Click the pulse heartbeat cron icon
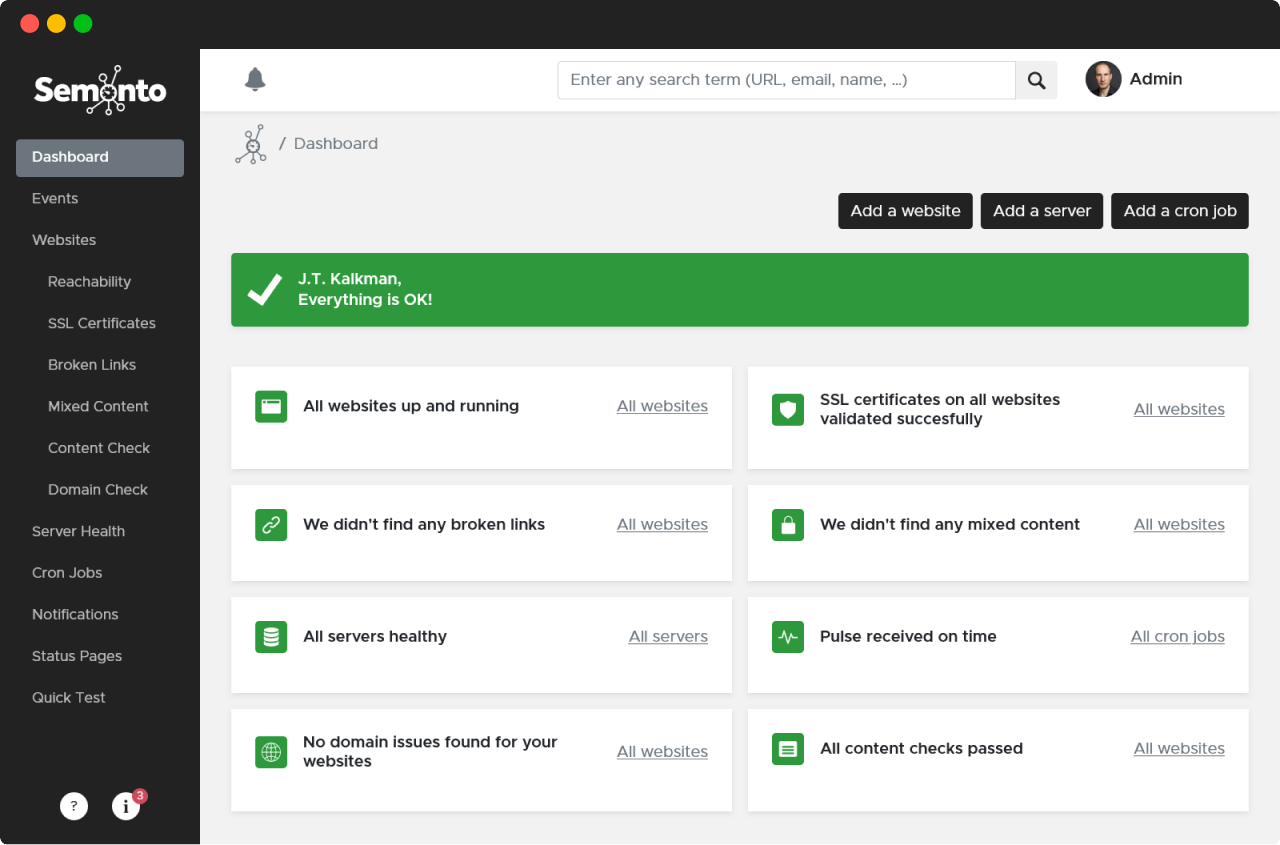This screenshot has height=845, width=1280. pyautogui.click(x=788, y=637)
